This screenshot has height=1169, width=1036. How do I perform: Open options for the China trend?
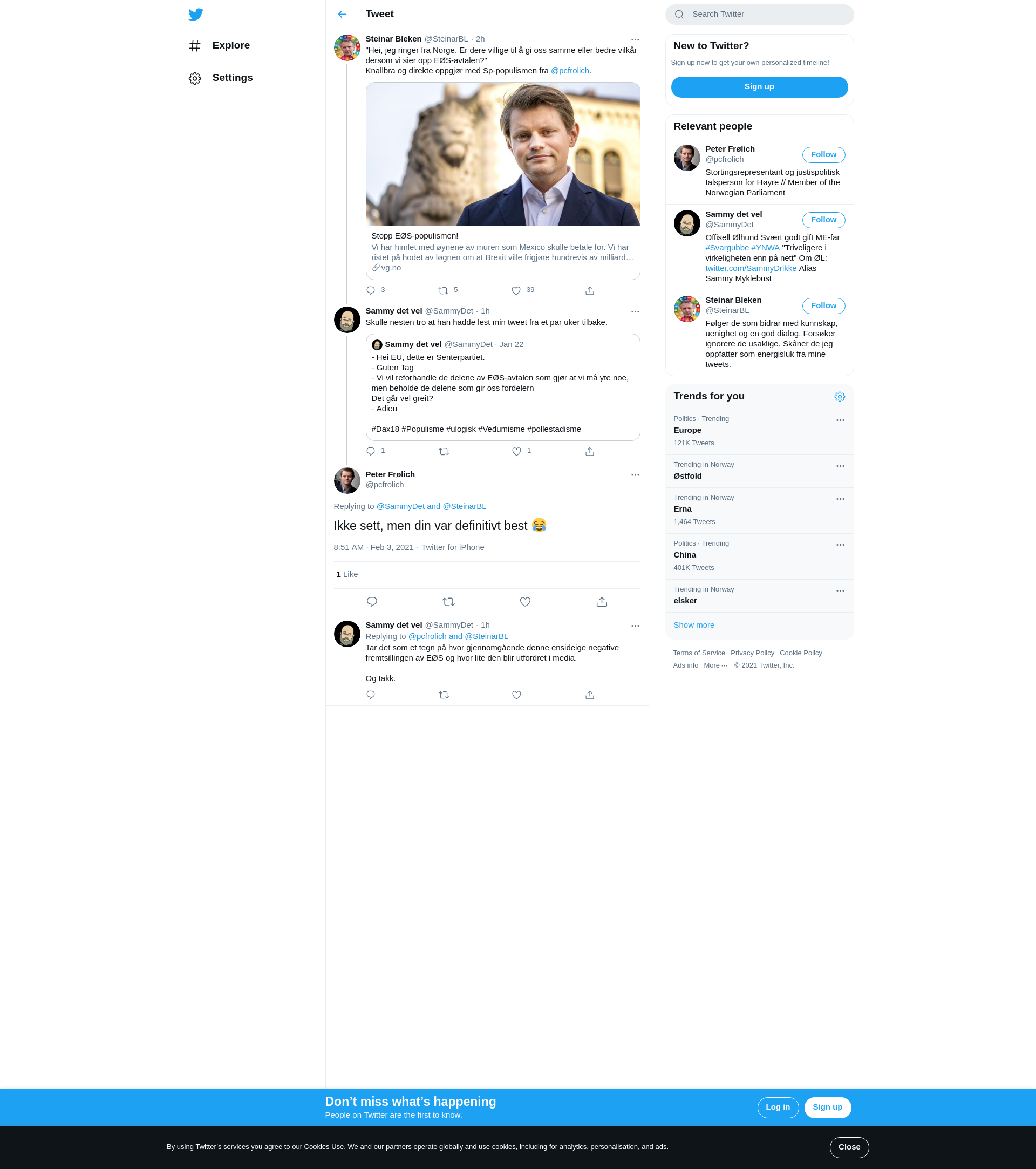(x=840, y=545)
